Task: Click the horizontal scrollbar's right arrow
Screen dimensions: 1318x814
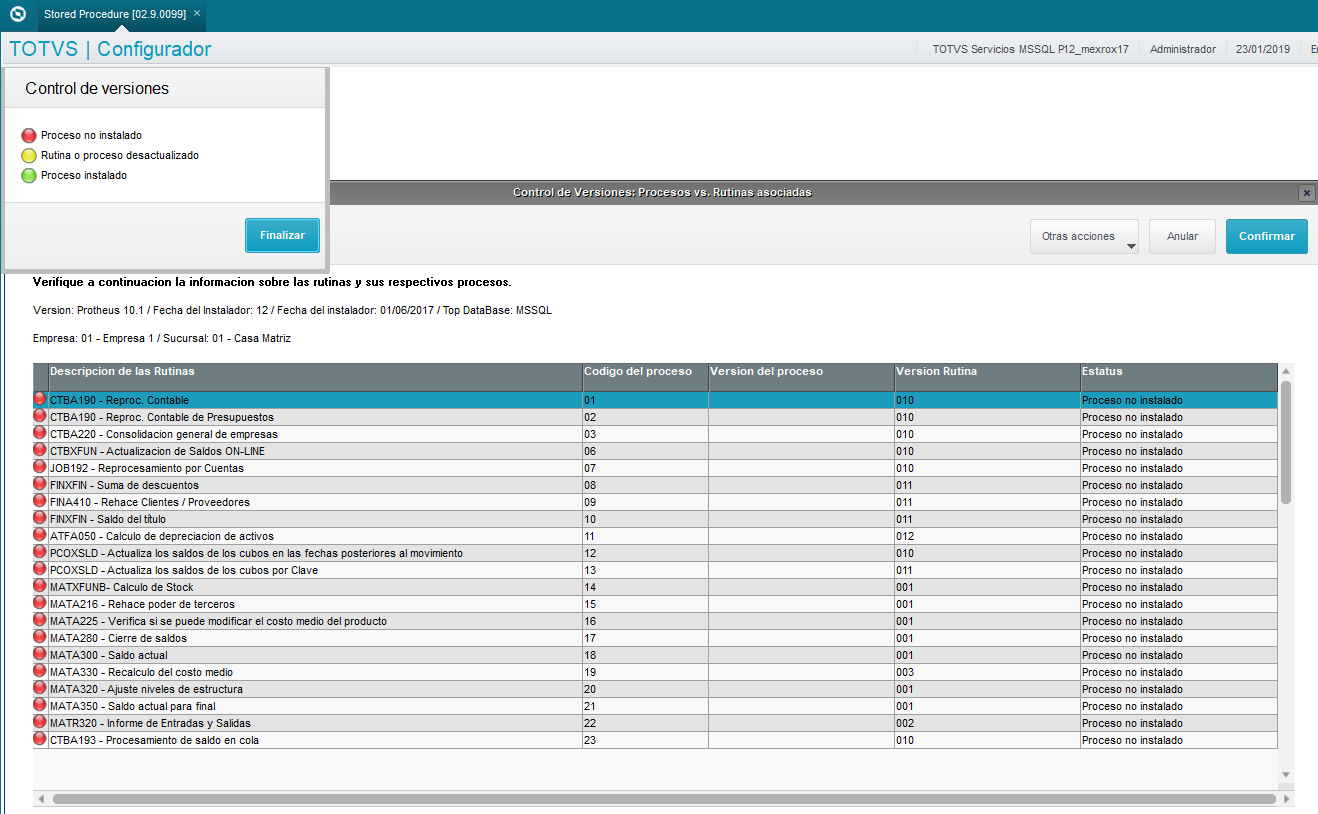Action: 1286,799
